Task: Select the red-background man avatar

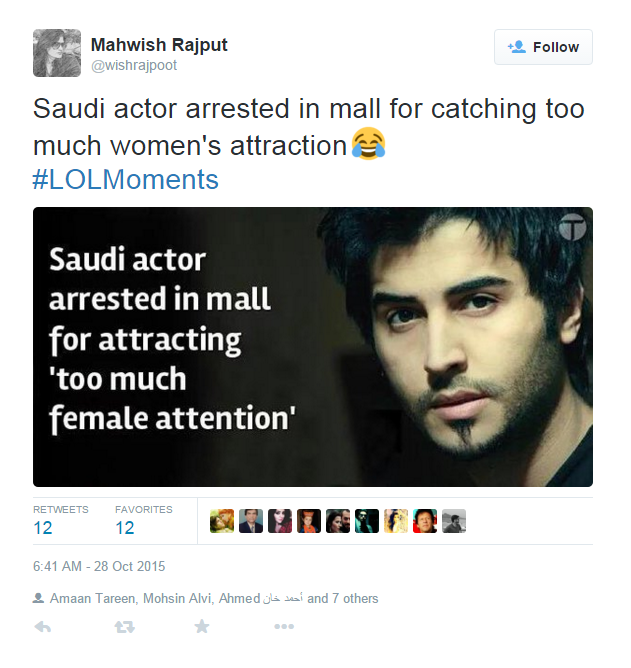Action: 425,521
